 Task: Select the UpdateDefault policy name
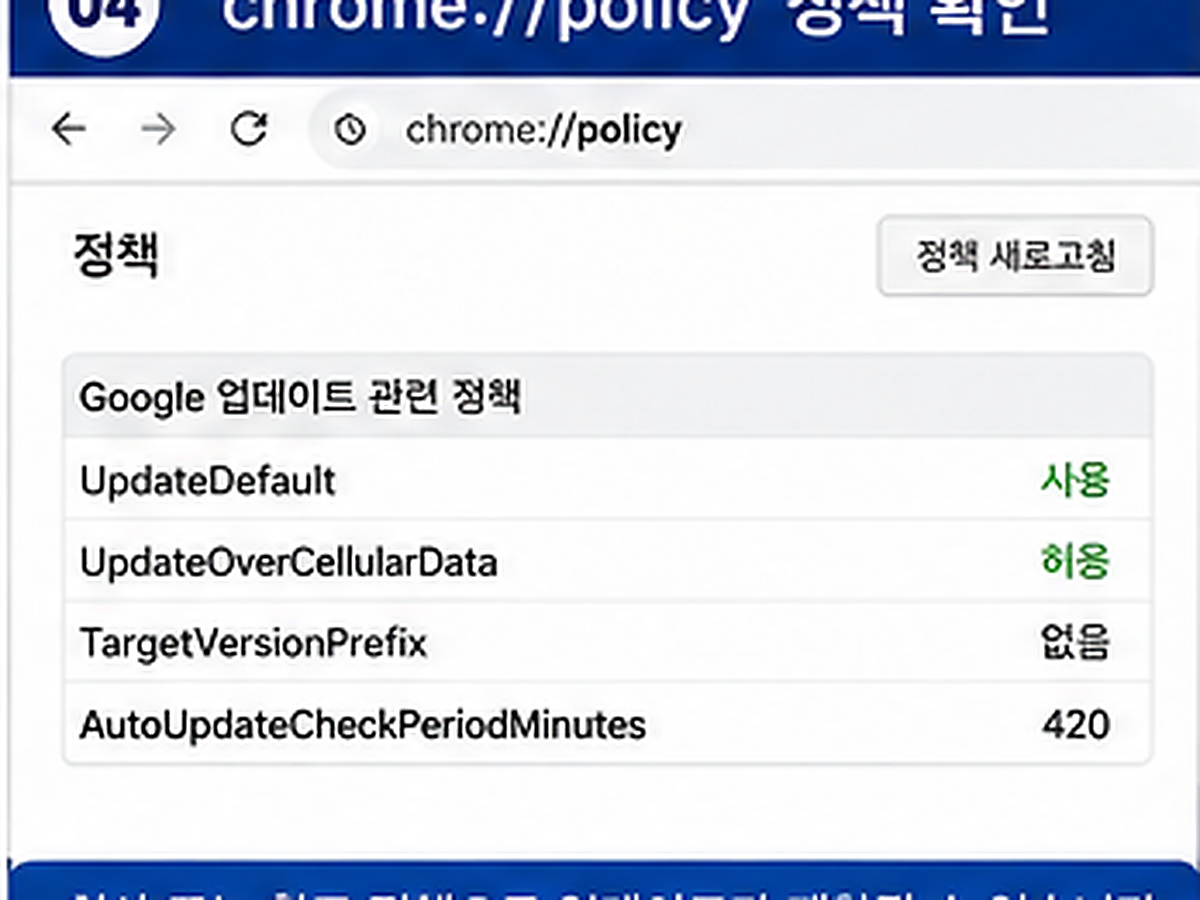click(x=208, y=482)
